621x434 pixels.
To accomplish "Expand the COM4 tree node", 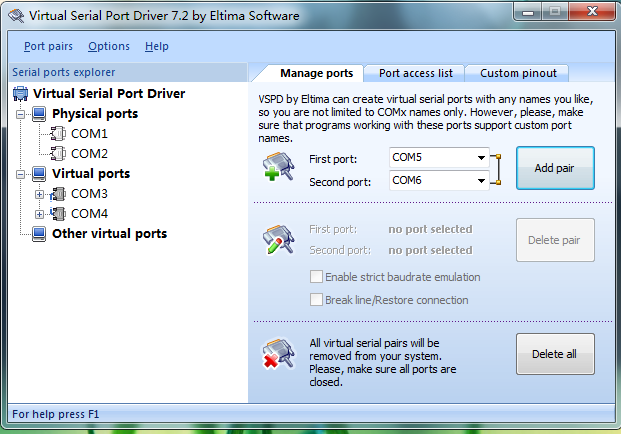I will pos(39,214).
